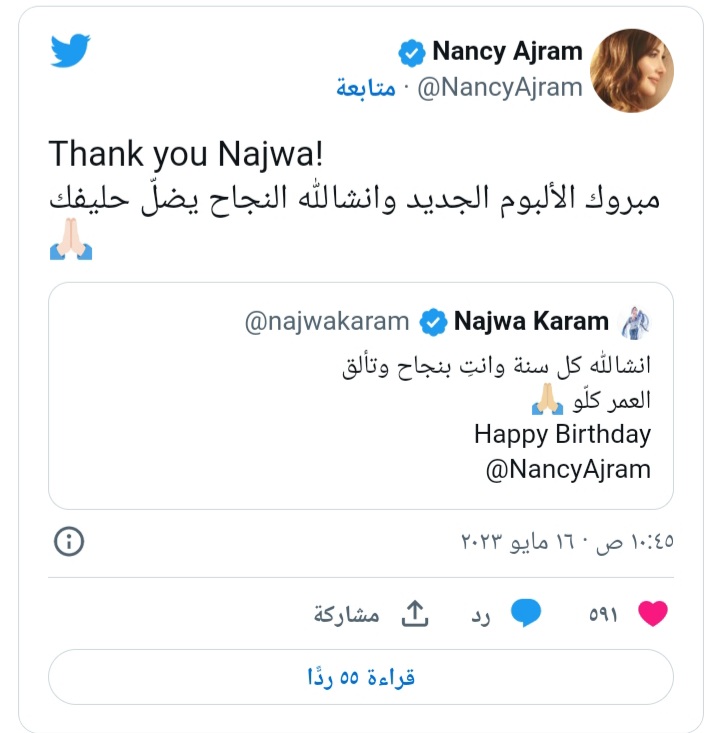Open the @NancyAjram handle in header
The height and width of the screenshot is (733, 720).
pyautogui.click(x=499, y=88)
